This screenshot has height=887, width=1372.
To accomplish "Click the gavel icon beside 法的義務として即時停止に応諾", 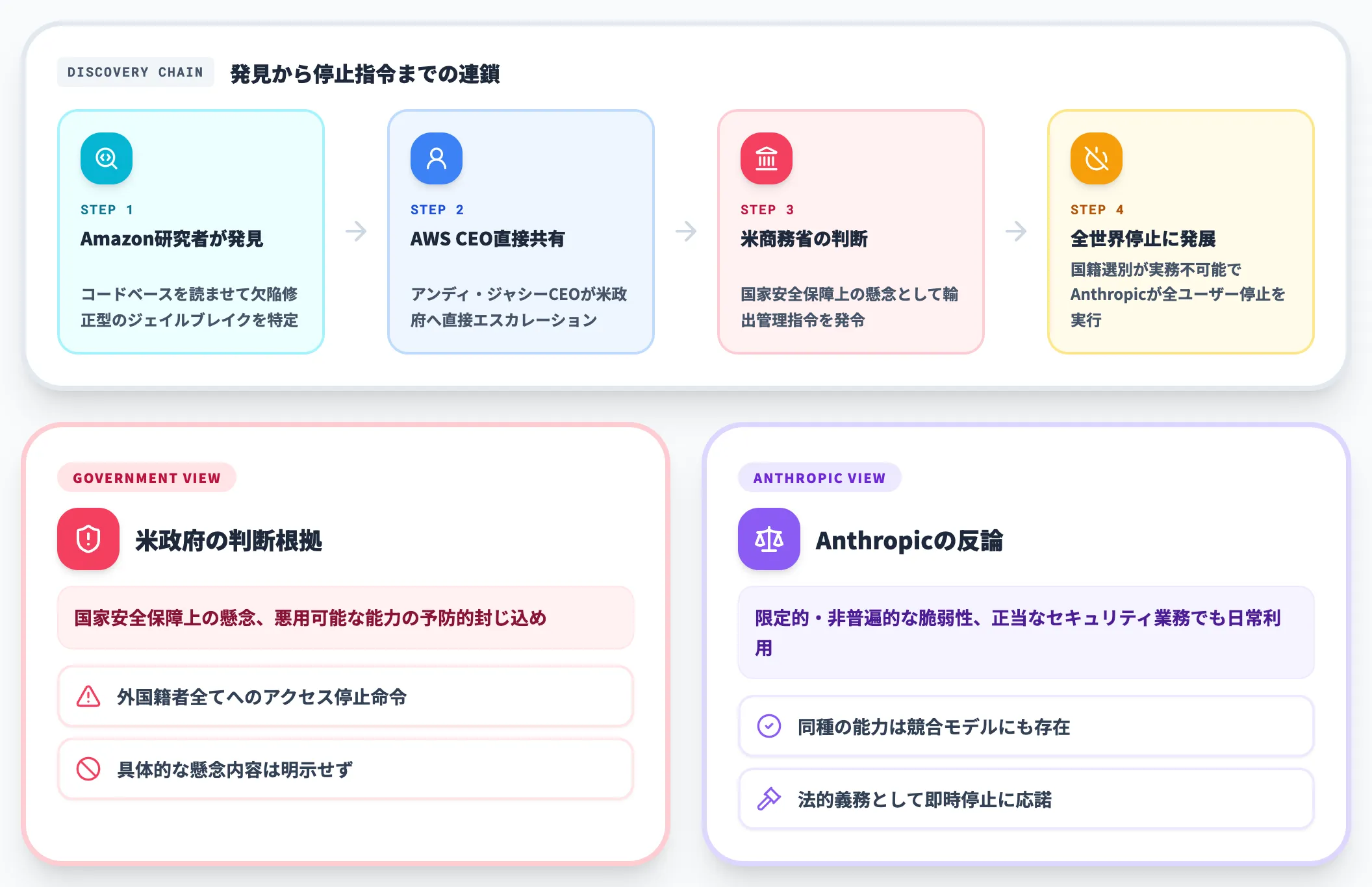I will coord(769,799).
